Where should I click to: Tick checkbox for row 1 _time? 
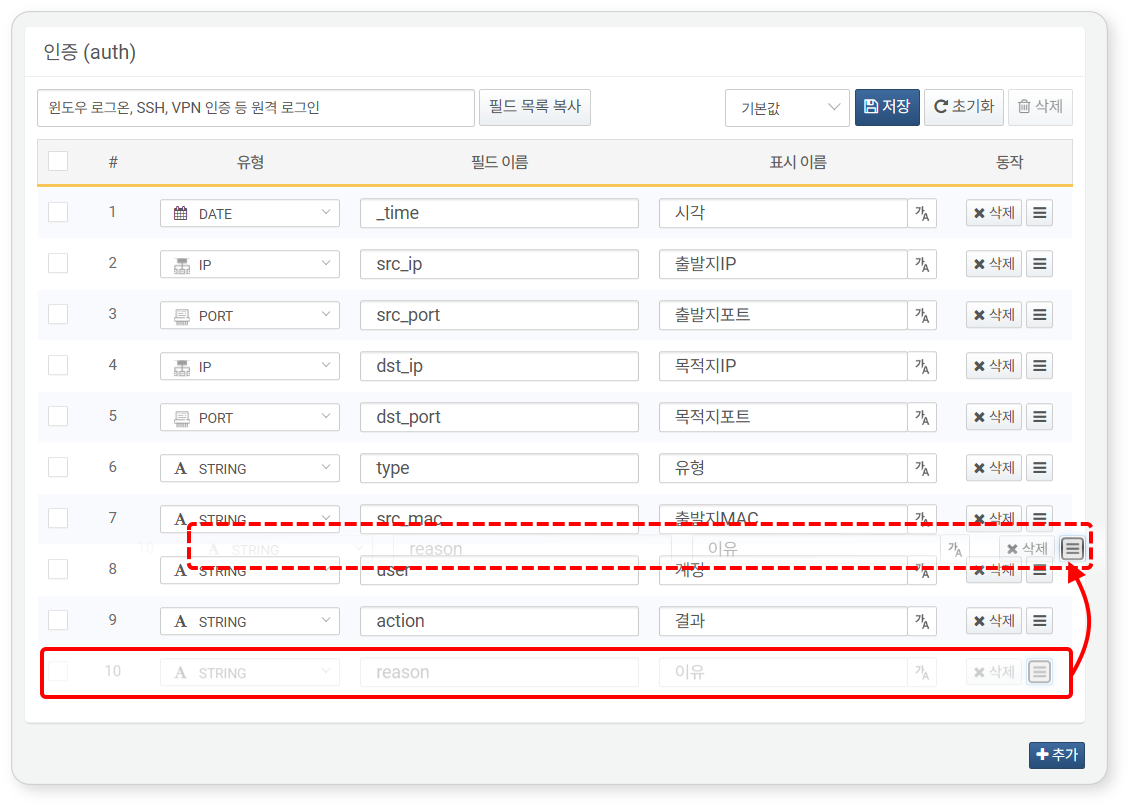(58, 213)
